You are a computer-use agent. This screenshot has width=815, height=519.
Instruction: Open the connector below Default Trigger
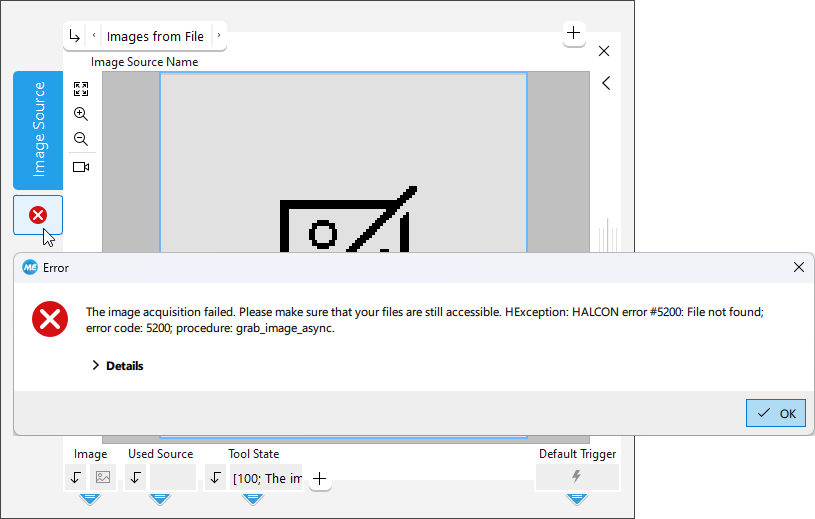[576, 498]
